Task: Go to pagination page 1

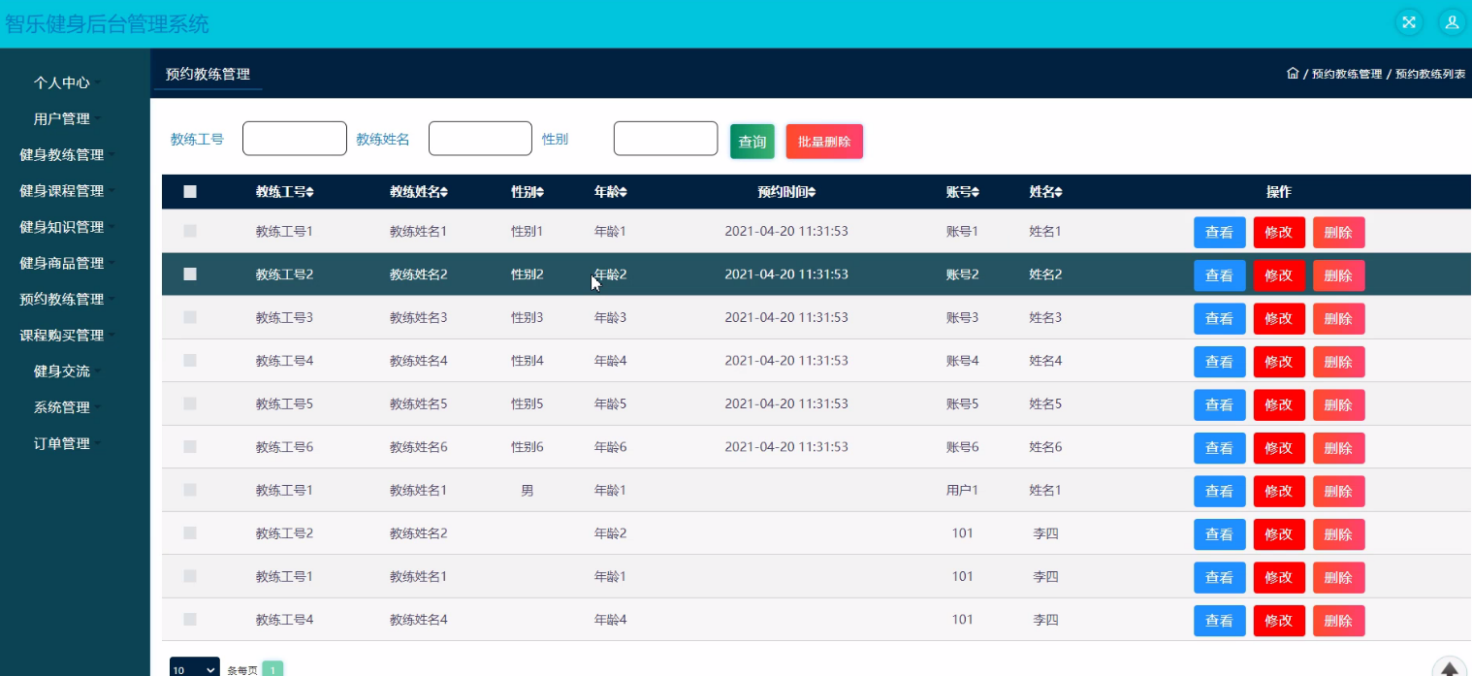Action: point(272,669)
